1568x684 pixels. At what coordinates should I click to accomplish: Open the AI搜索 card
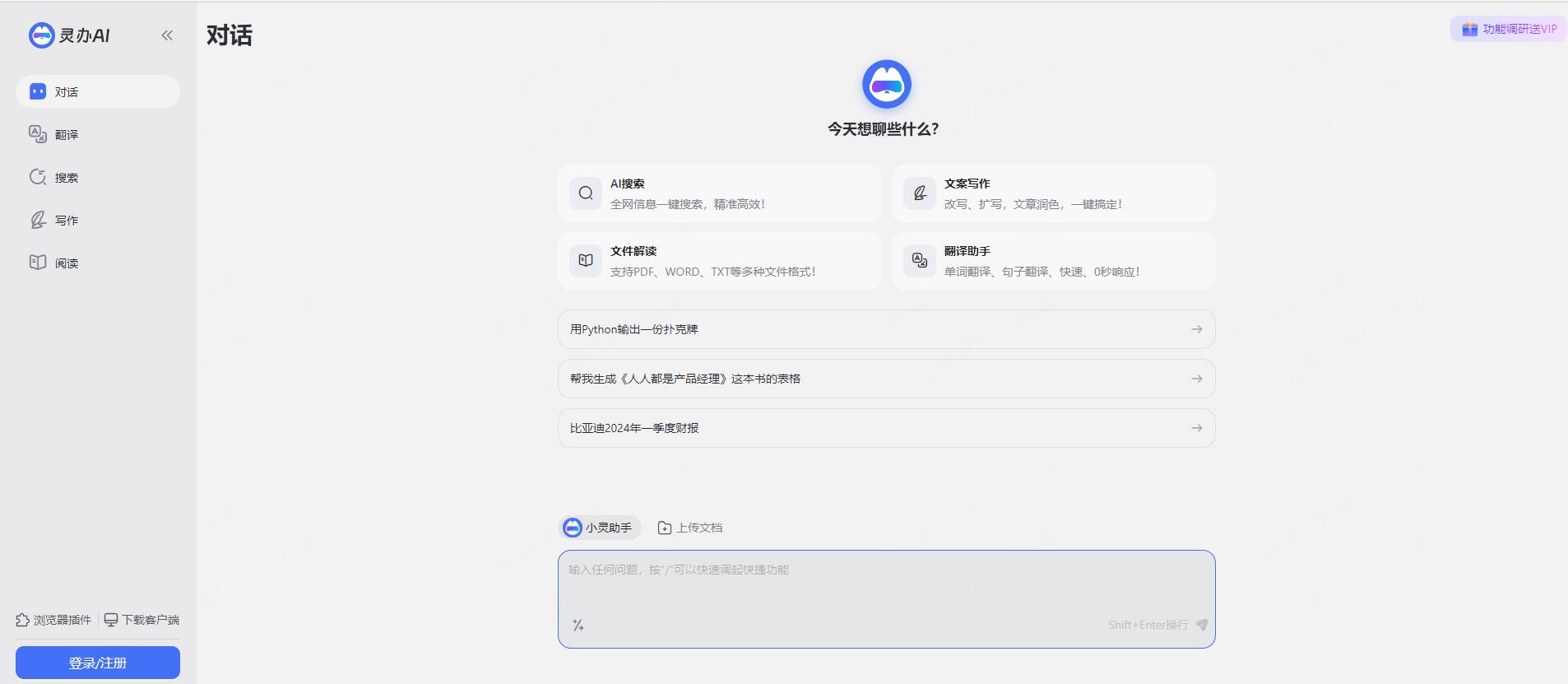[x=719, y=193]
